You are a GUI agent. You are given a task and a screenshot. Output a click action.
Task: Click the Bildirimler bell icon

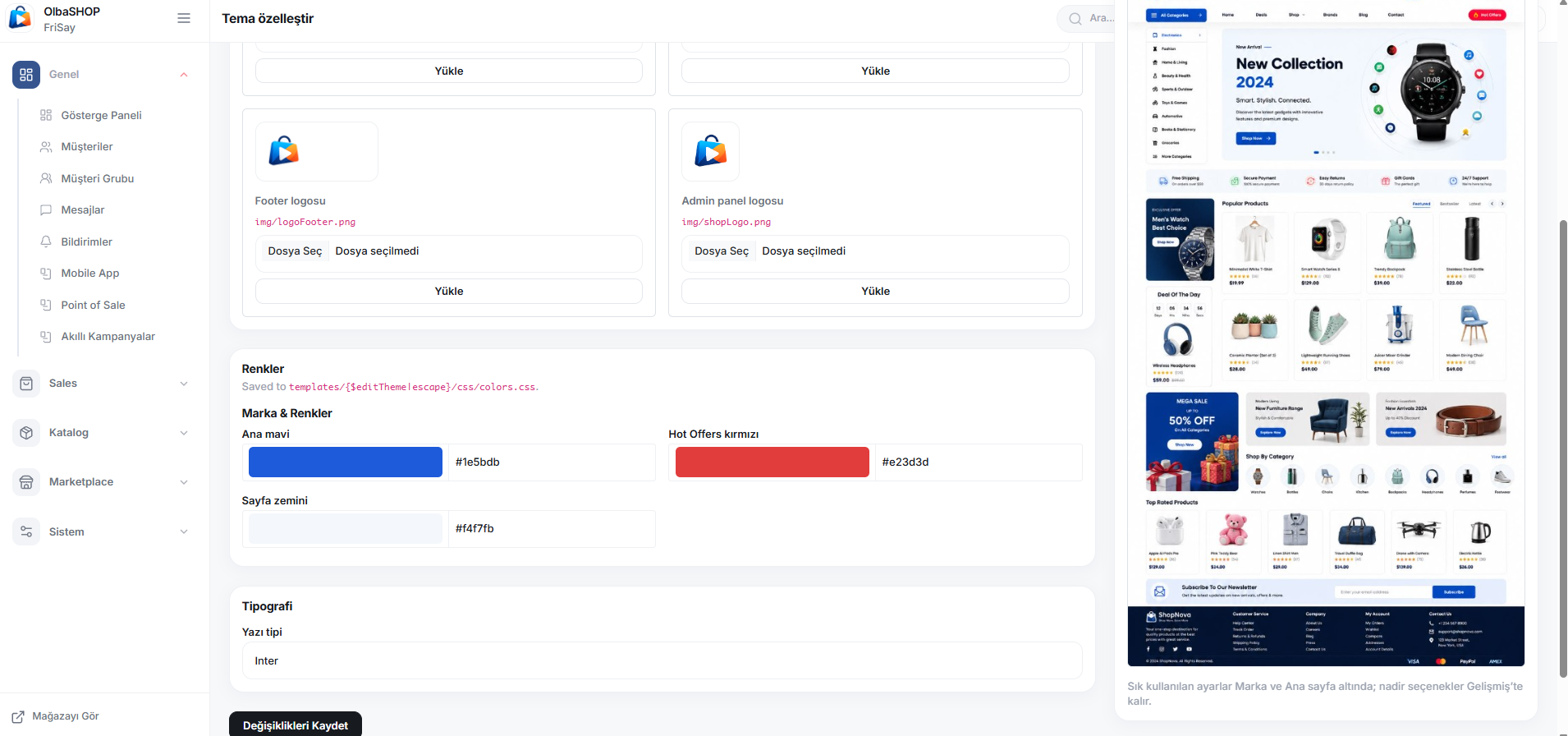46,241
